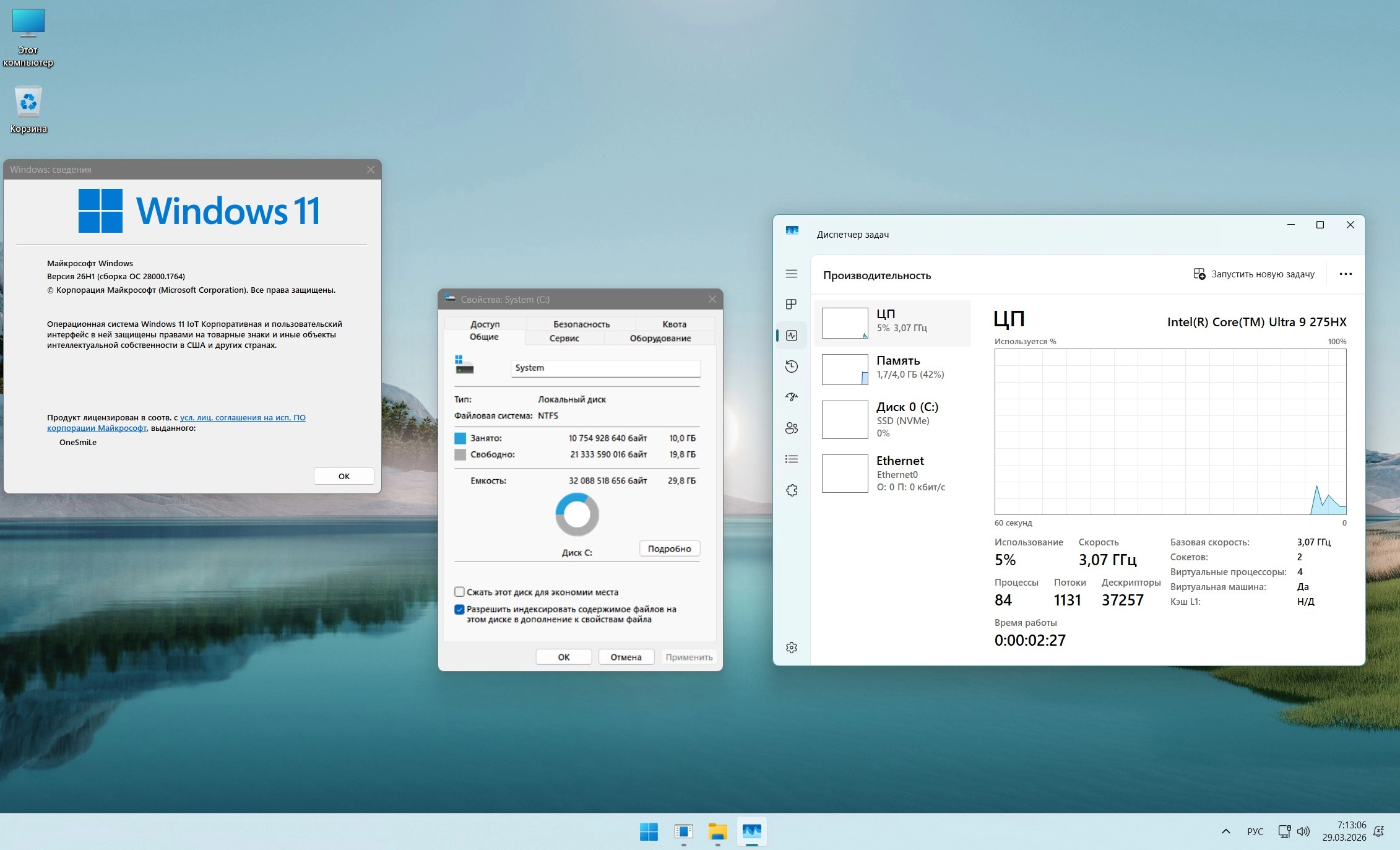This screenshot has height=850, width=1400.
Task: Open the Users page icon
Action: [791, 428]
